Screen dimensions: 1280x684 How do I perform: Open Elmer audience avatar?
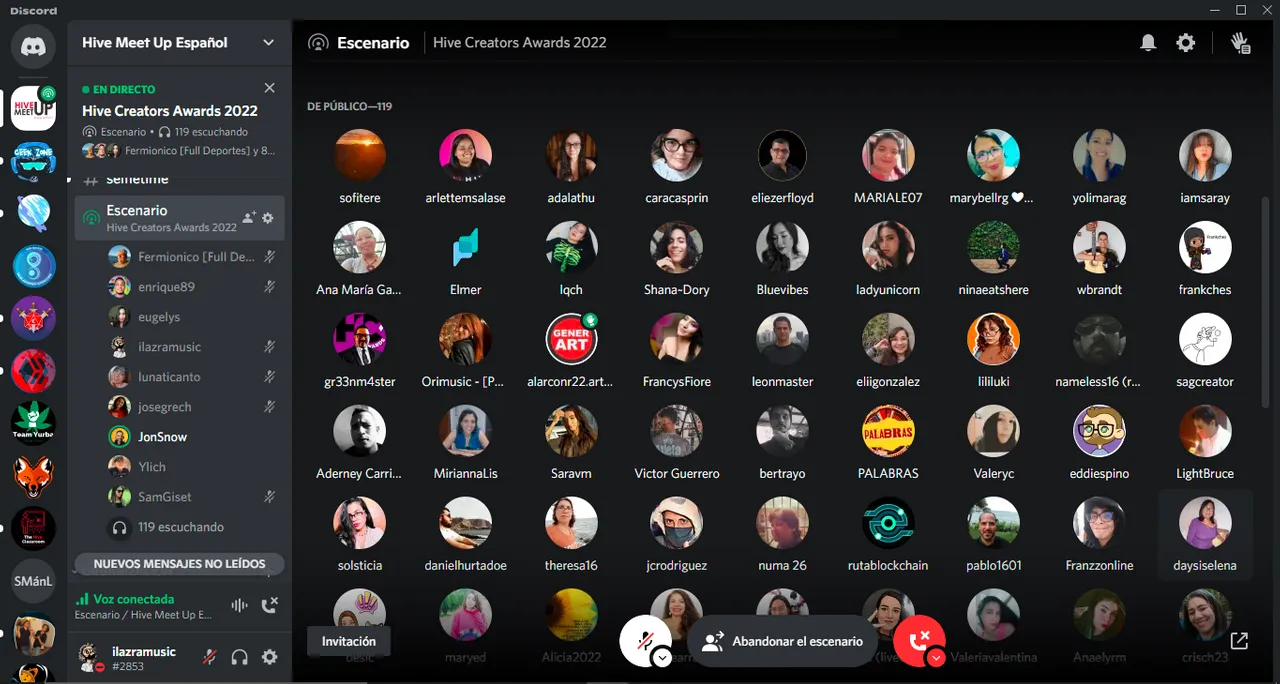pyautogui.click(x=466, y=248)
